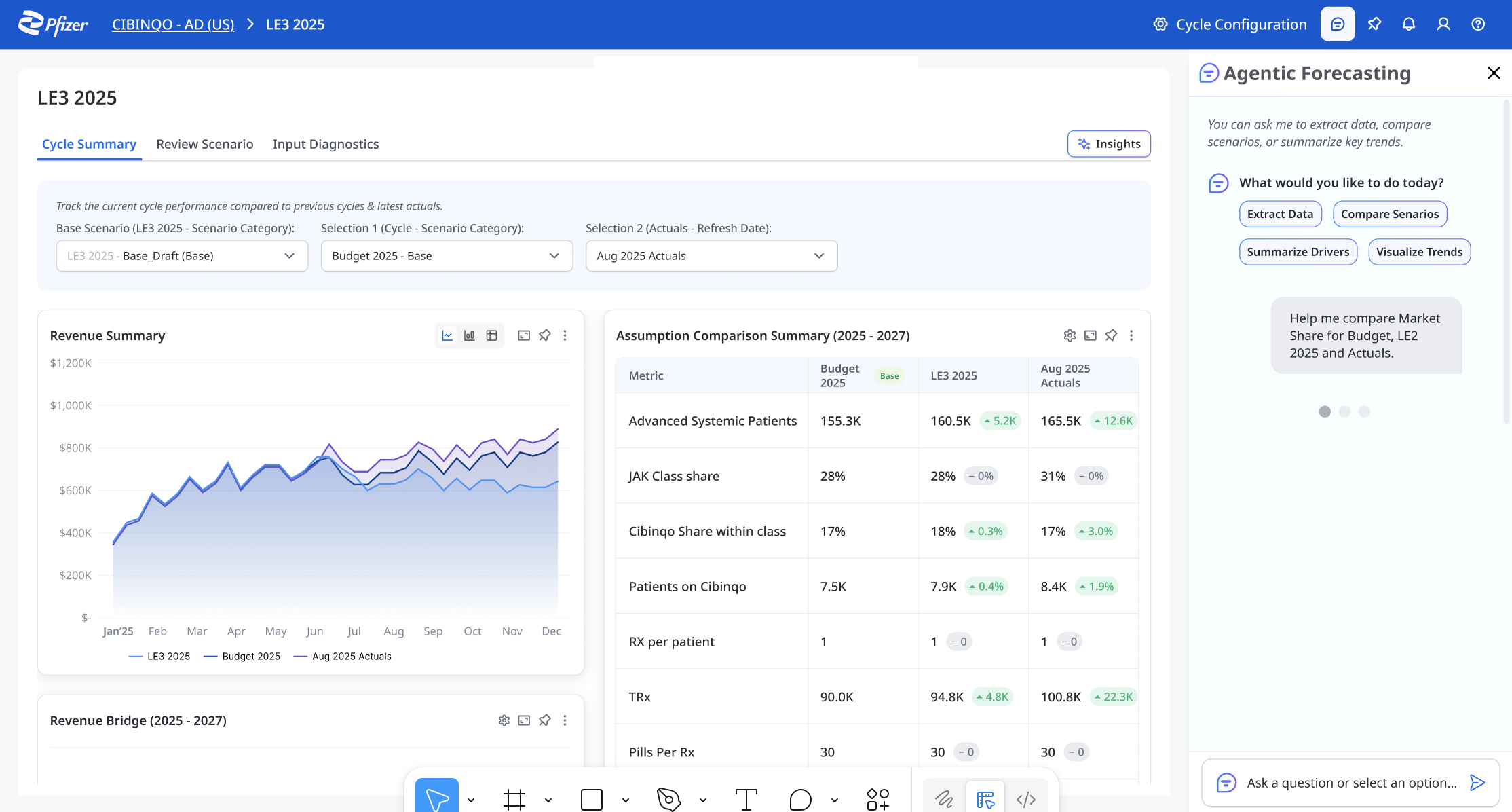The height and width of the screenshot is (812, 1512).
Task: Click the send arrow in chat input
Action: coord(1477,783)
